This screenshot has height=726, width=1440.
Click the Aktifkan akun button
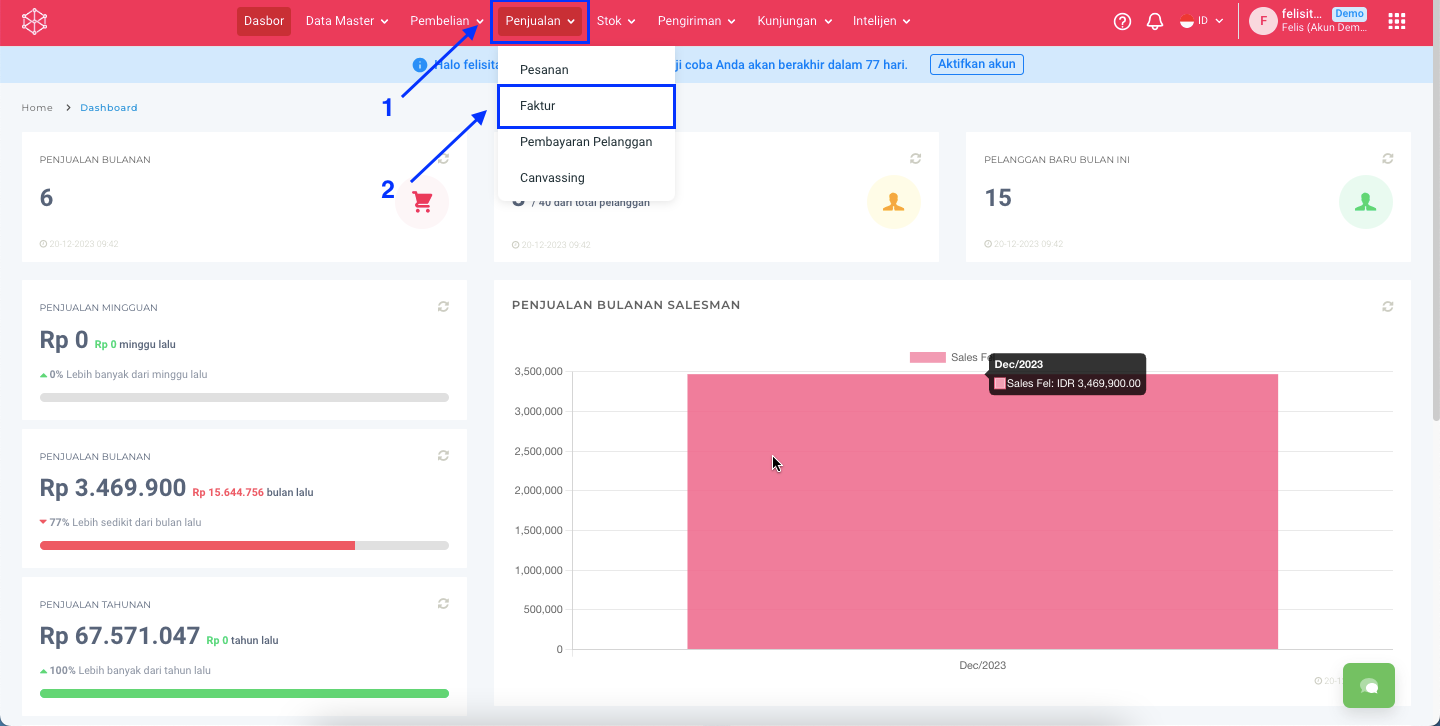[x=976, y=64]
